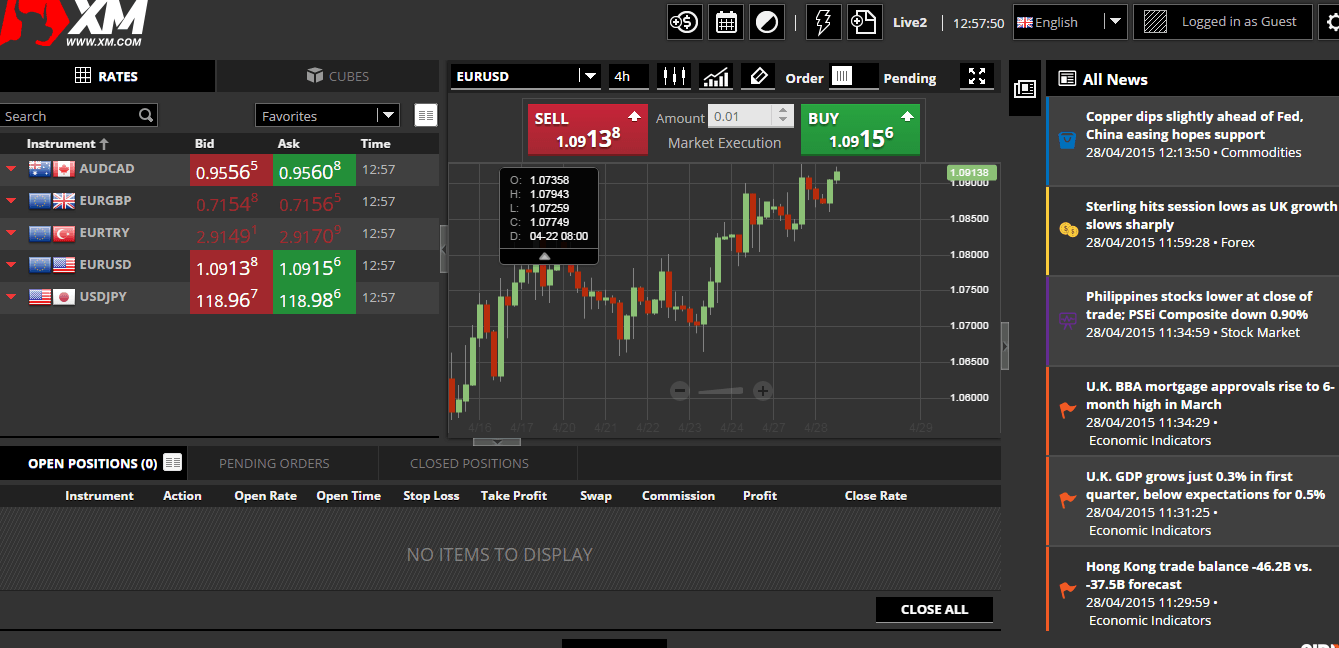This screenshot has height=648, width=1339.
Task: Open the chart indicators icon
Action: pyautogui.click(x=715, y=77)
